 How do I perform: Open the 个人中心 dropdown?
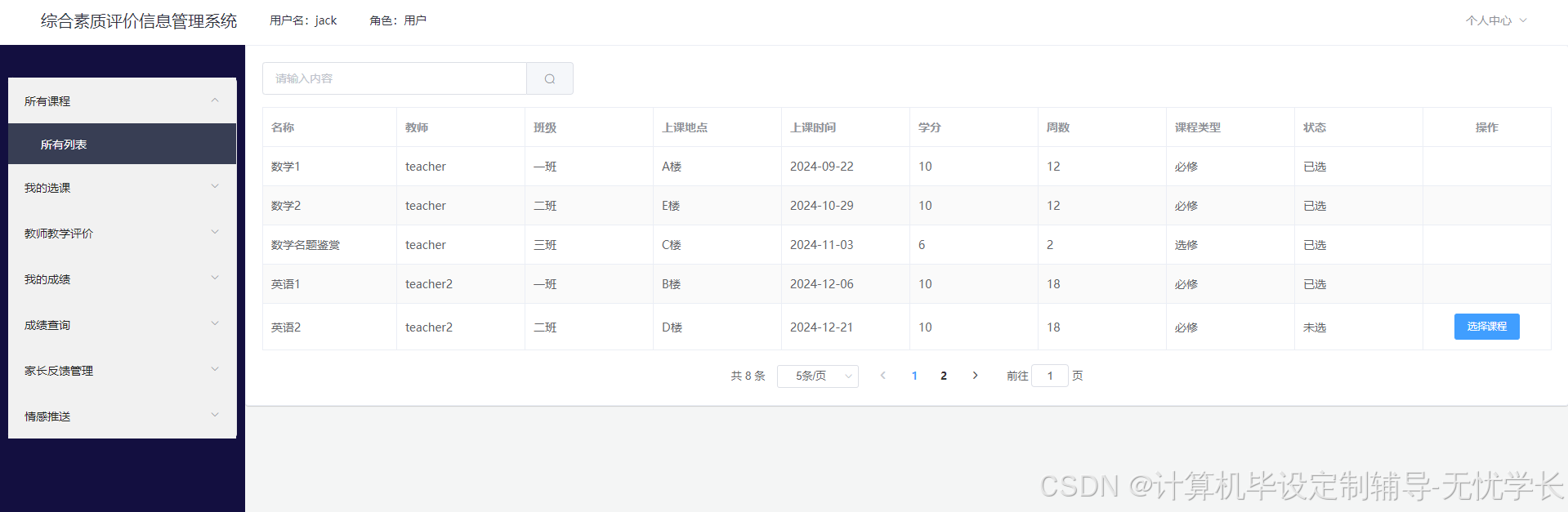coord(1495,20)
